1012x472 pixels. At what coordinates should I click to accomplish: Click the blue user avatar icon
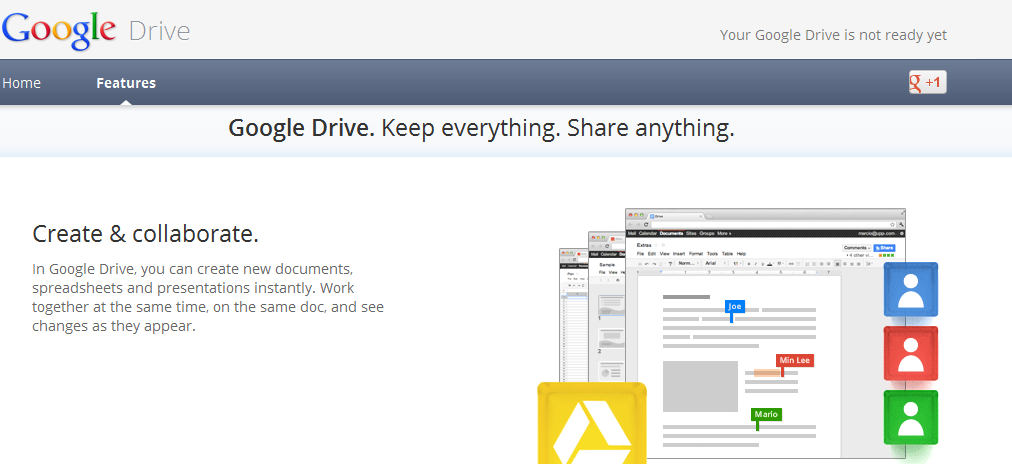tap(910, 290)
